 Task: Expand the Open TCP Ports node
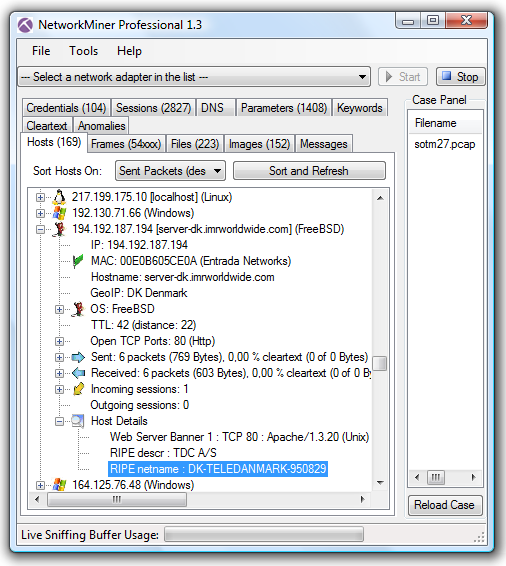(60, 341)
